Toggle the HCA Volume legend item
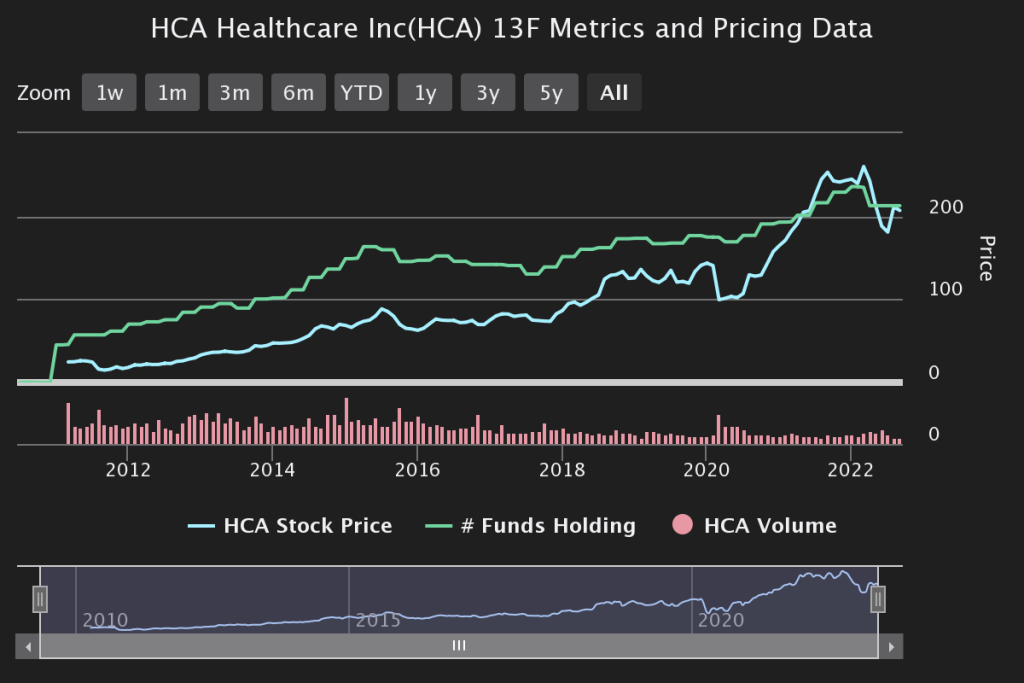 point(770,525)
